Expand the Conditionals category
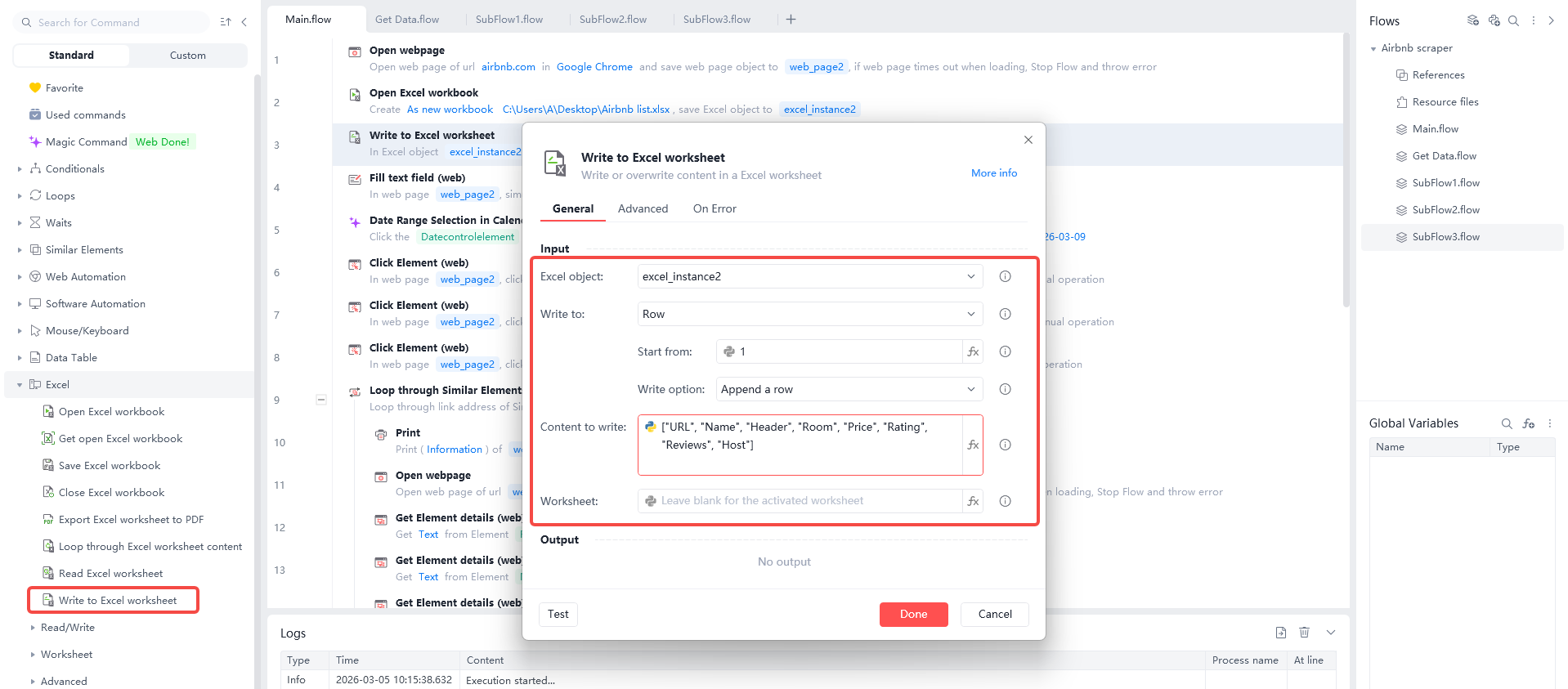The height and width of the screenshot is (689, 1568). coord(20,169)
